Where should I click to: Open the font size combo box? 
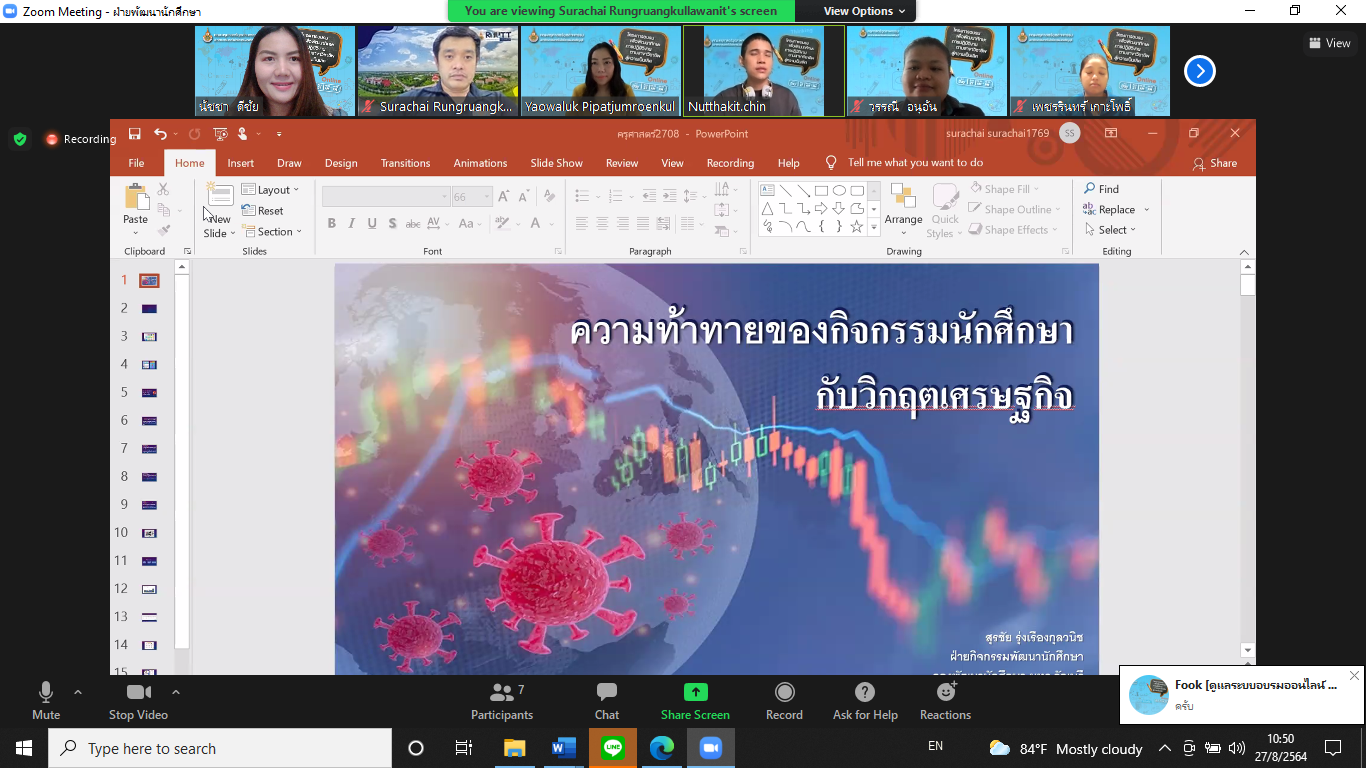point(472,197)
